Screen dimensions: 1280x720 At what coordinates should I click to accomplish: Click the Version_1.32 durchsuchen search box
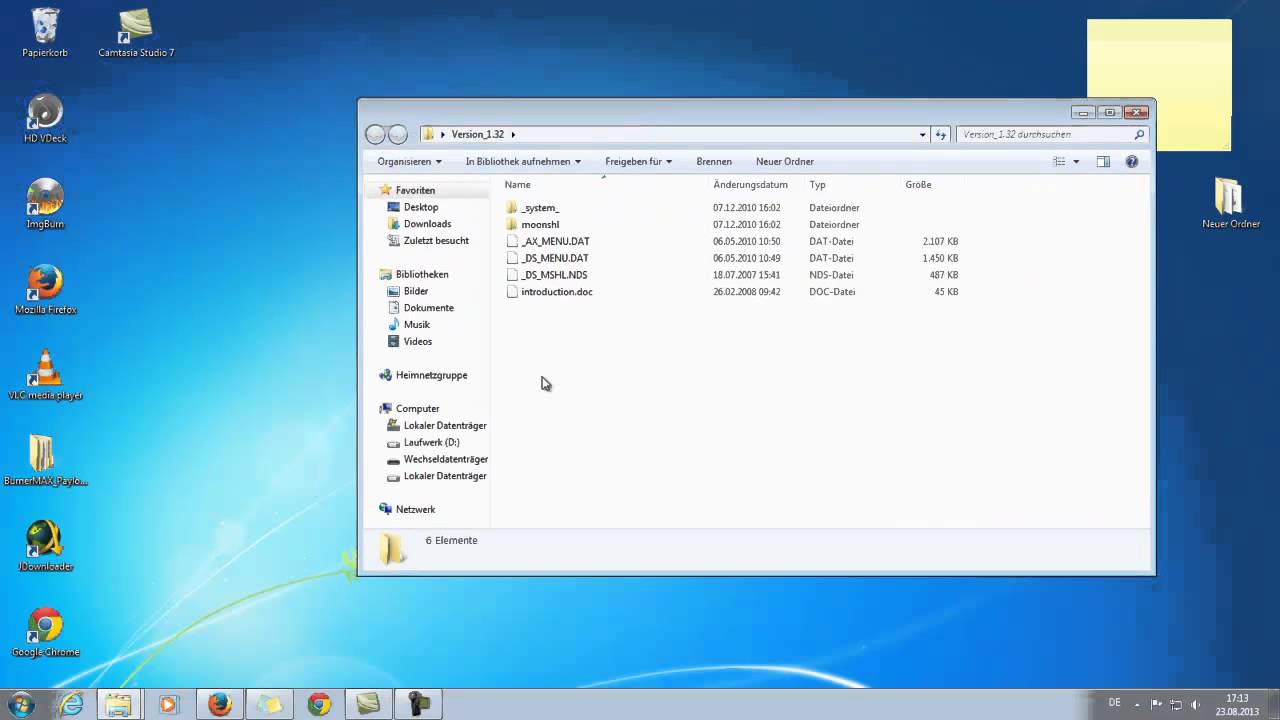click(1052, 134)
